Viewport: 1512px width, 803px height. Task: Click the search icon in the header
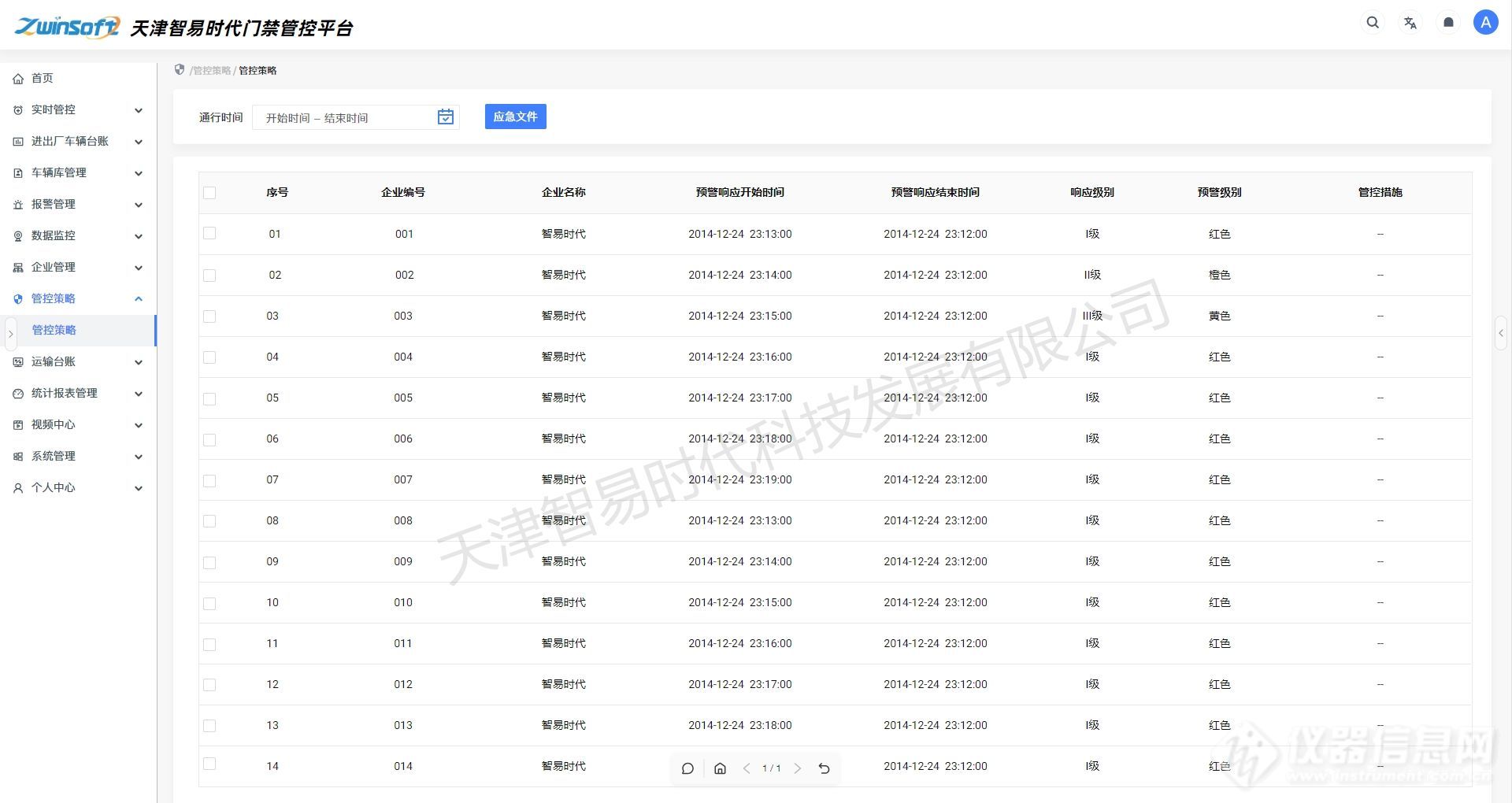pos(1373,23)
